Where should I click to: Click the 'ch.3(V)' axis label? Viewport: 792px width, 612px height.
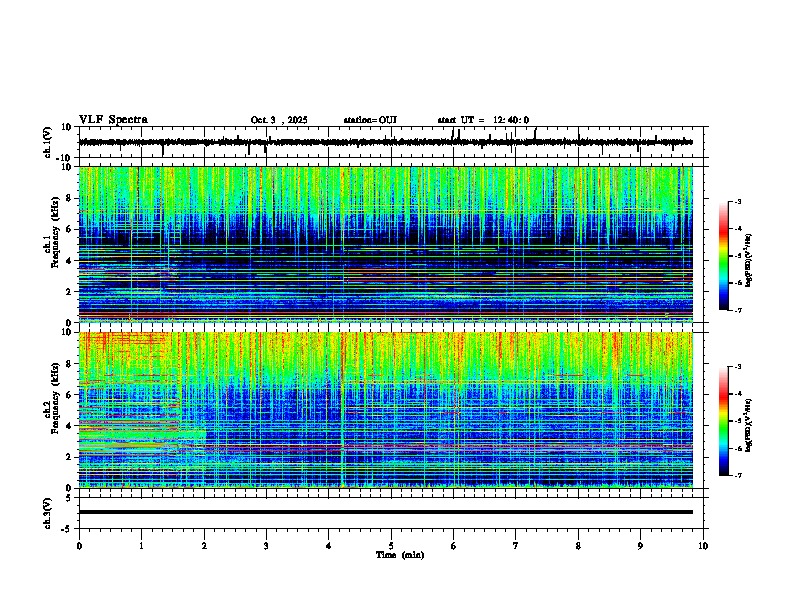point(48,513)
